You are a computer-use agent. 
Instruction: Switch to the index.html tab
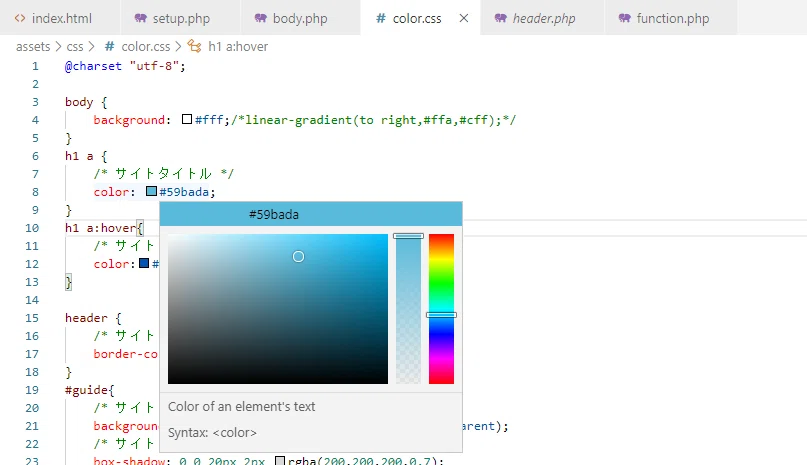[60, 18]
